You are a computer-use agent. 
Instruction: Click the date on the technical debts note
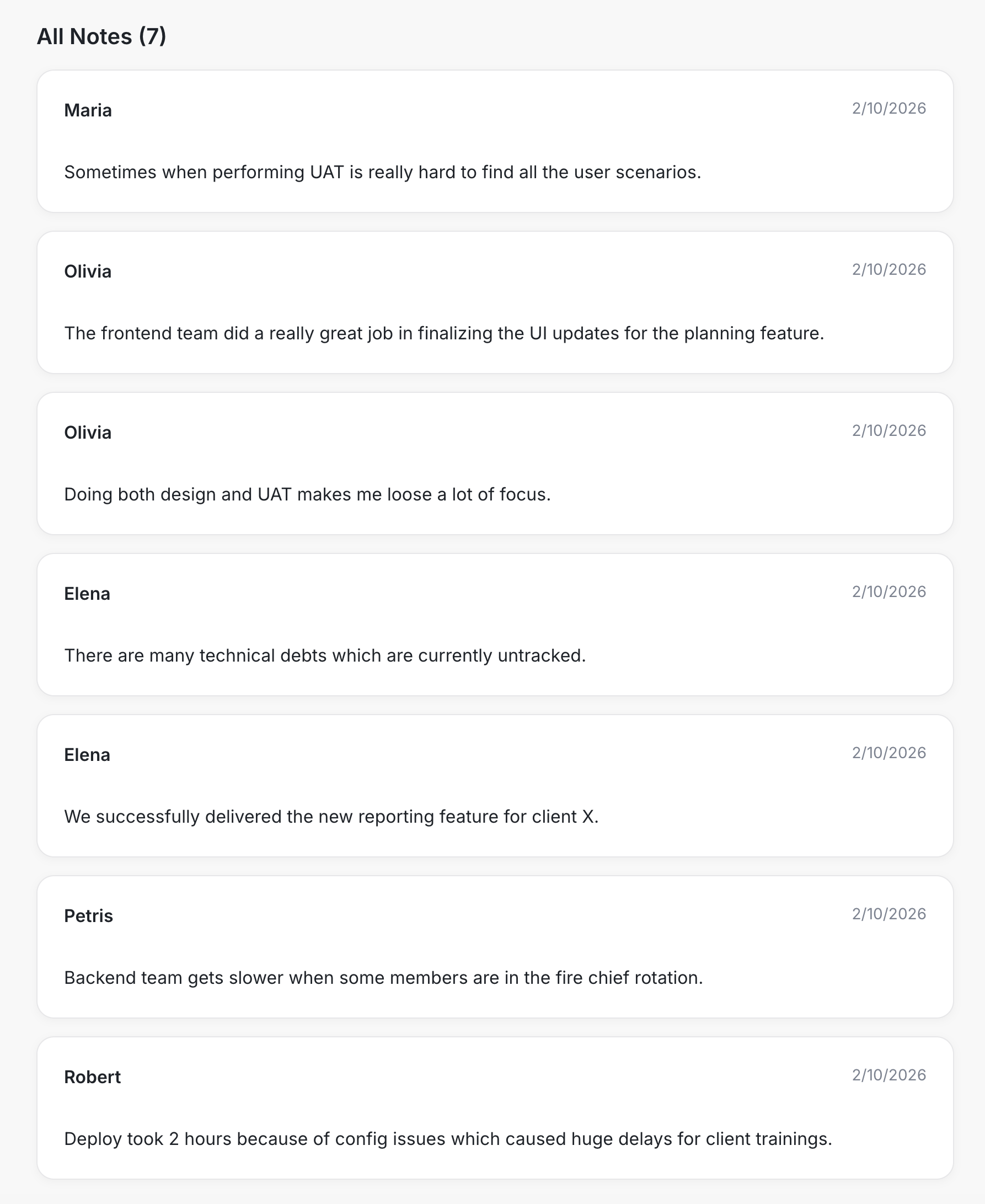(x=888, y=592)
